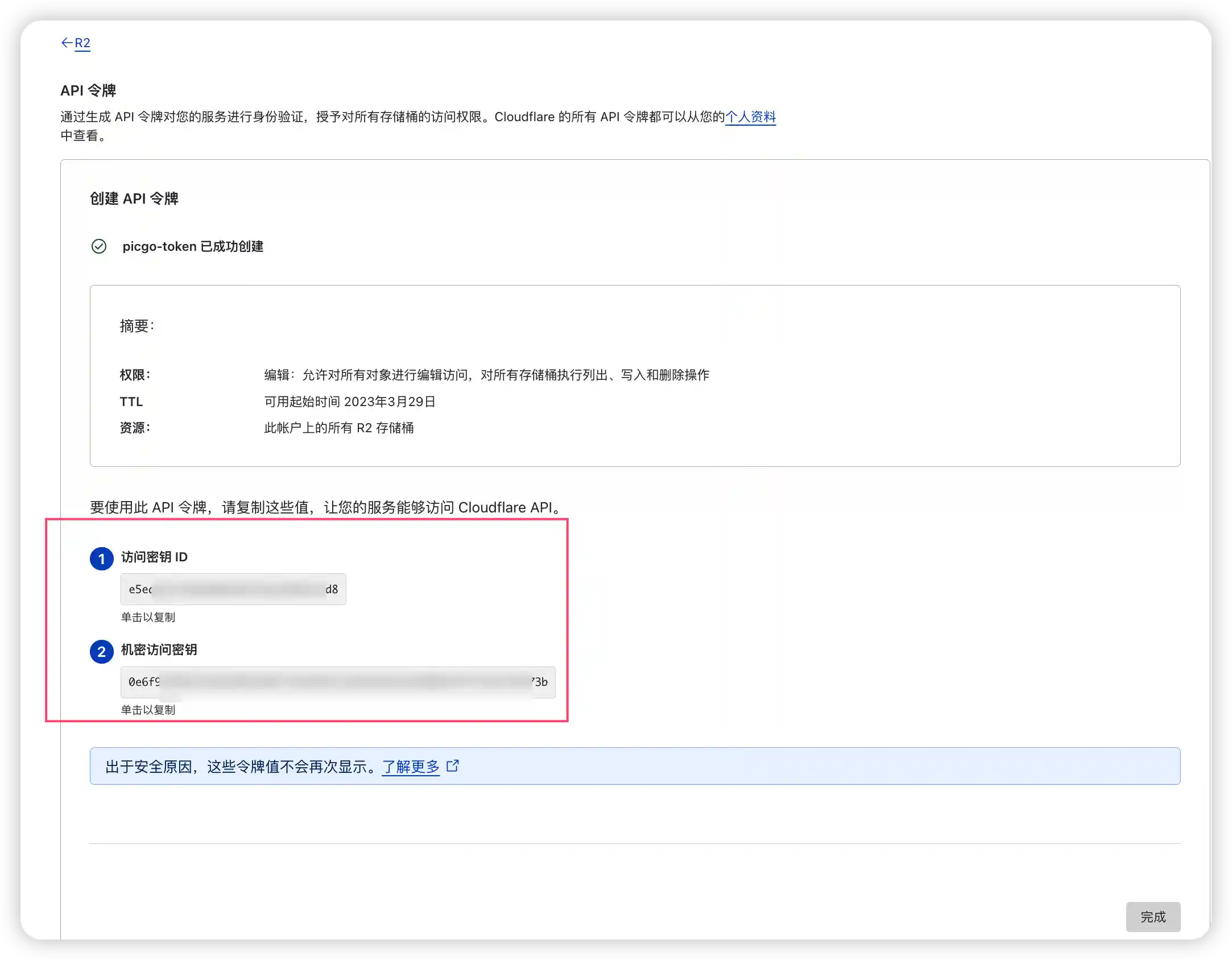Viewport: 1232px width, 960px height.
Task: Copy the access key ID starting with e5e
Action: coord(233,589)
